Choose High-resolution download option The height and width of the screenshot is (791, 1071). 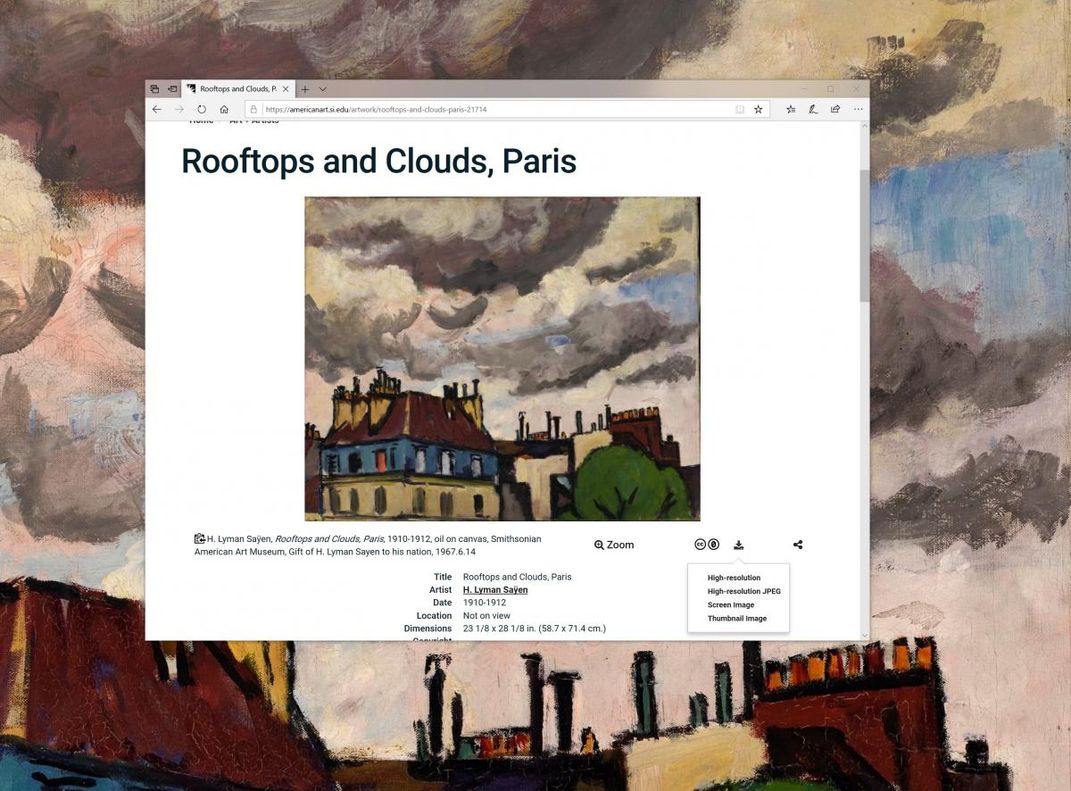(734, 578)
